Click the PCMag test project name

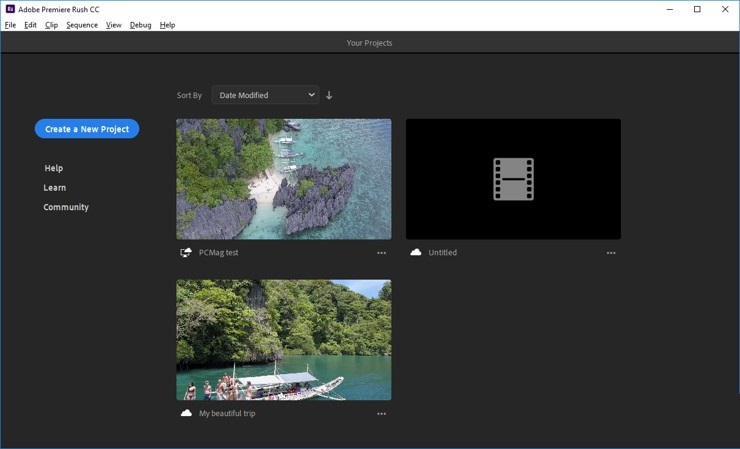219,253
